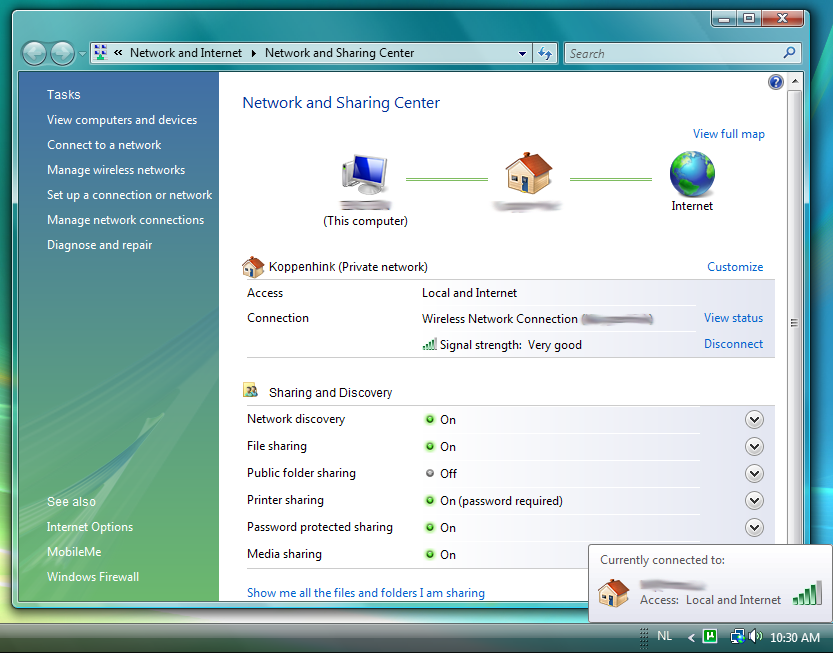The height and width of the screenshot is (653, 833).
Task: Open Manage wireless networks task
Action: (116, 170)
